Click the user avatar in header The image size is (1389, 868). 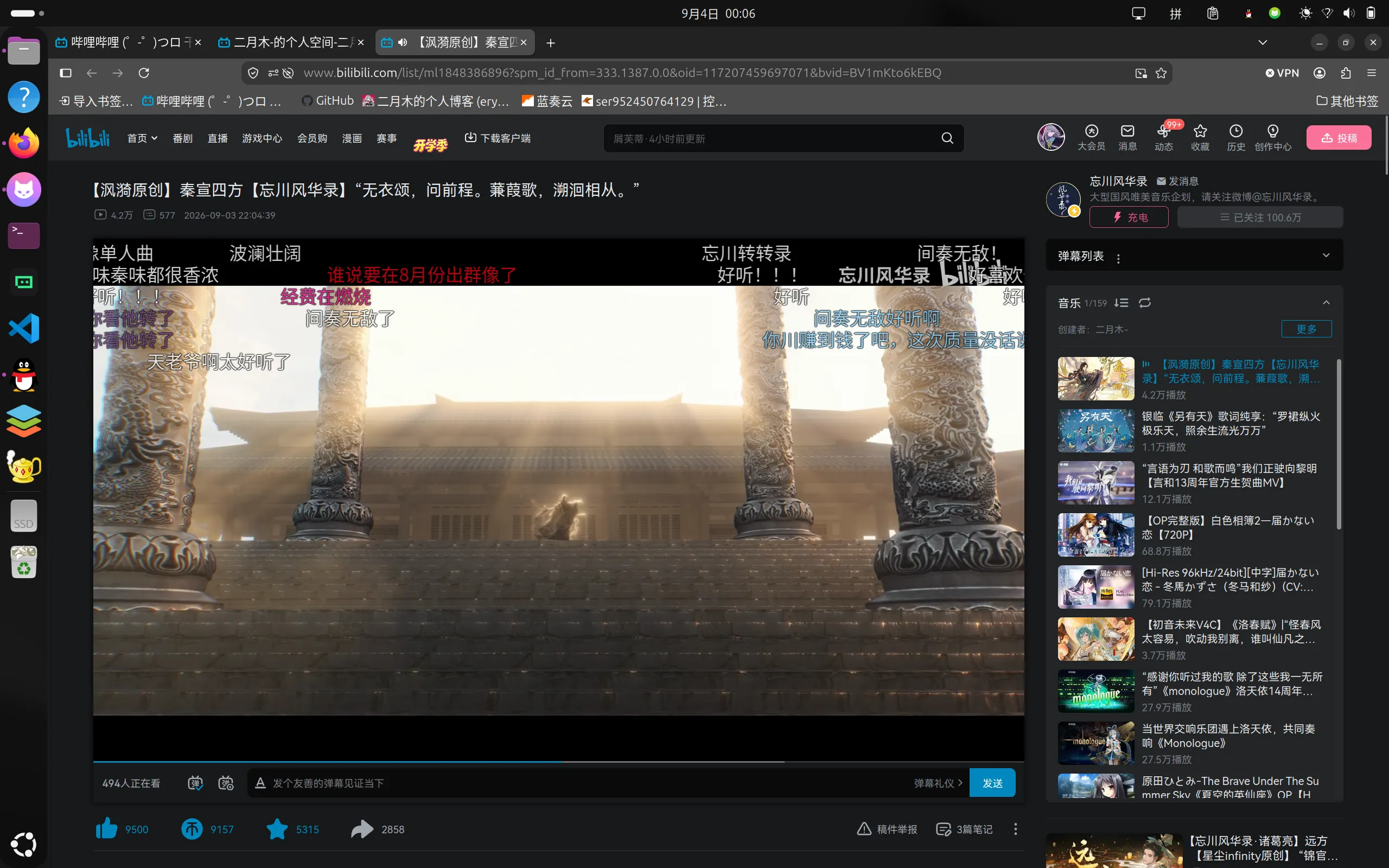[1051, 137]
